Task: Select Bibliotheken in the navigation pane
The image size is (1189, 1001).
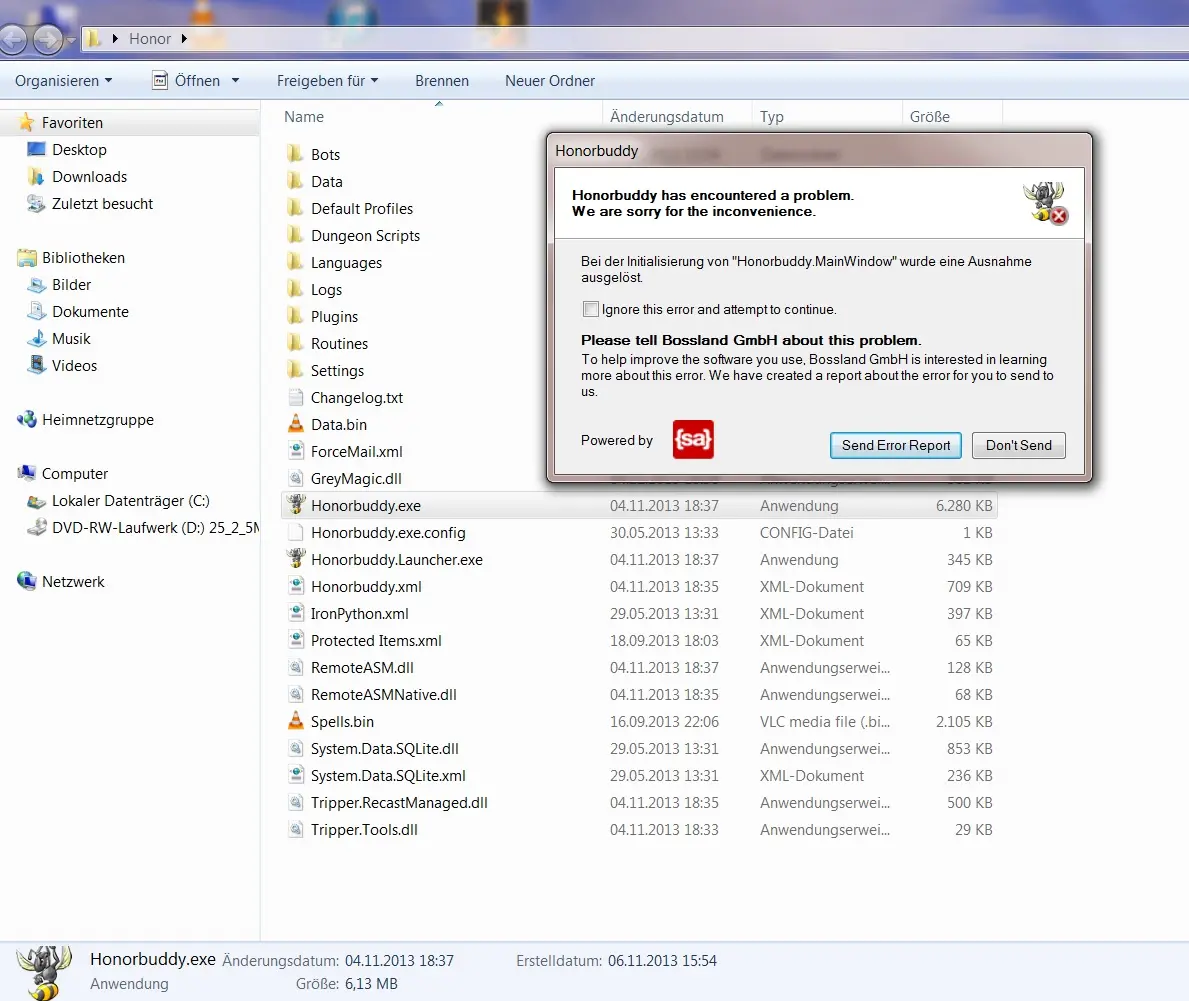Action: [83, 257]
